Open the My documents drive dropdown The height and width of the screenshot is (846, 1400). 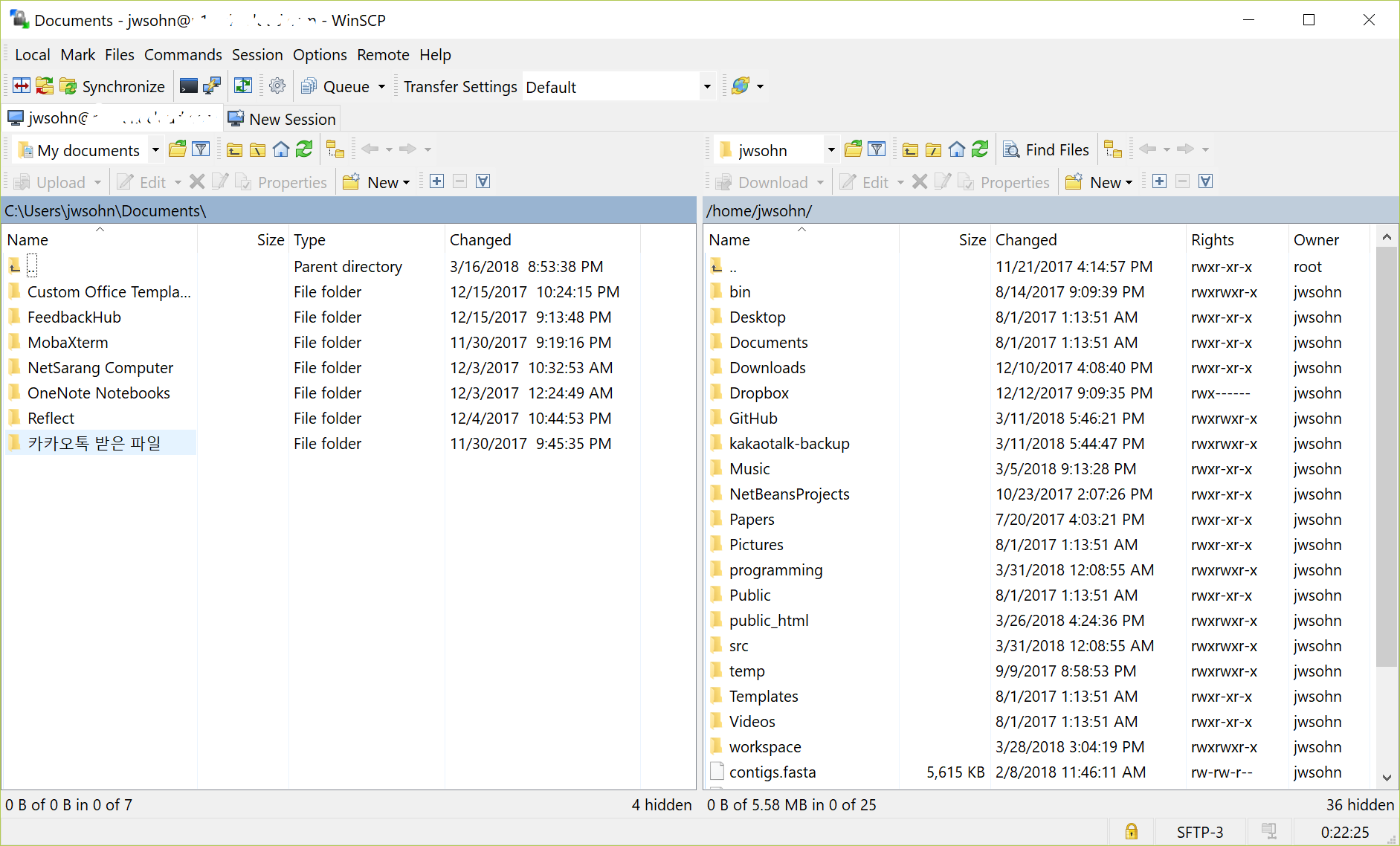point(155,149)
